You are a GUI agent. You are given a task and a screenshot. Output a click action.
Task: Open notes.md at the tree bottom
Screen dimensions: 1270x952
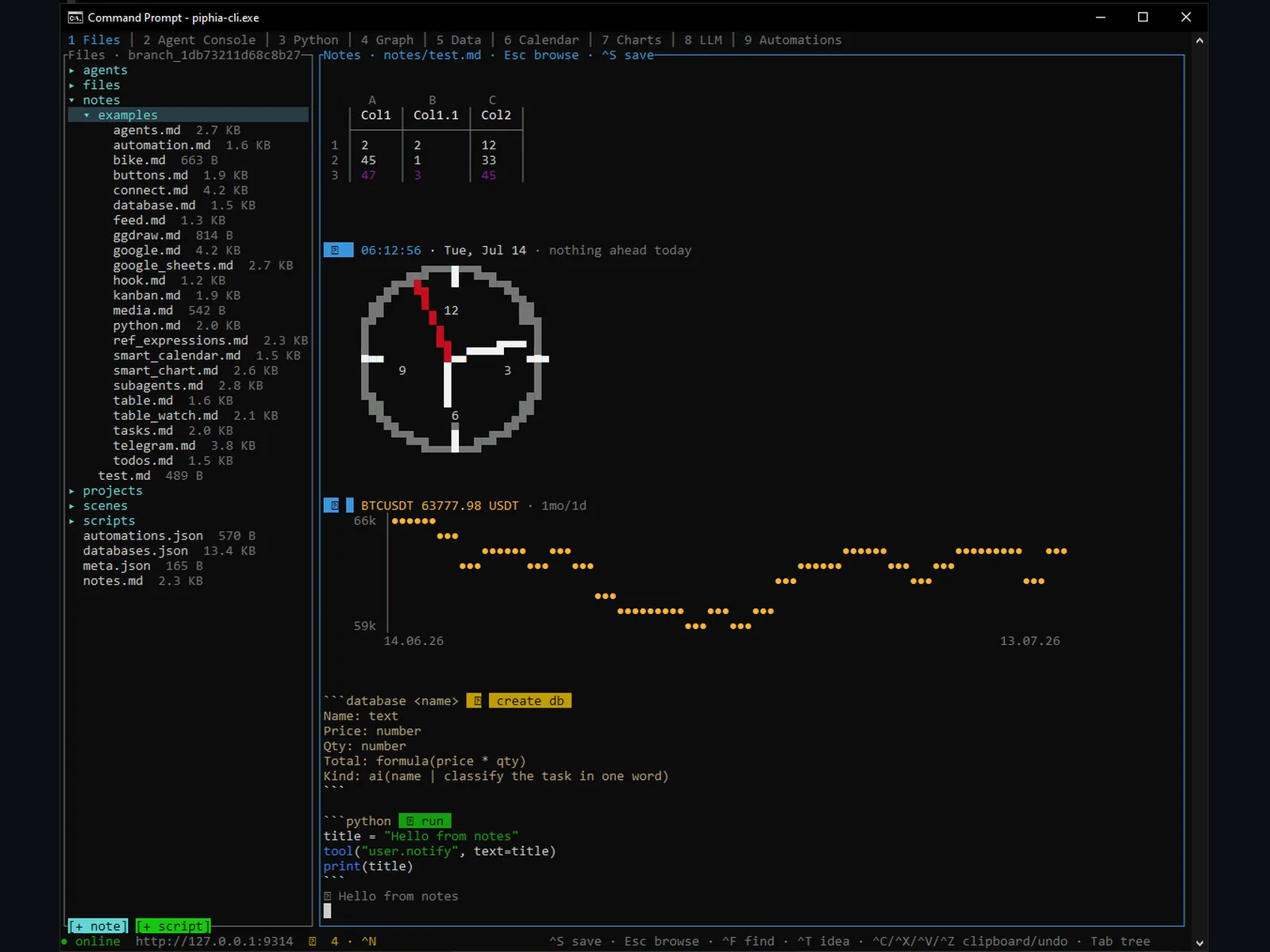(x=113, y=582)
